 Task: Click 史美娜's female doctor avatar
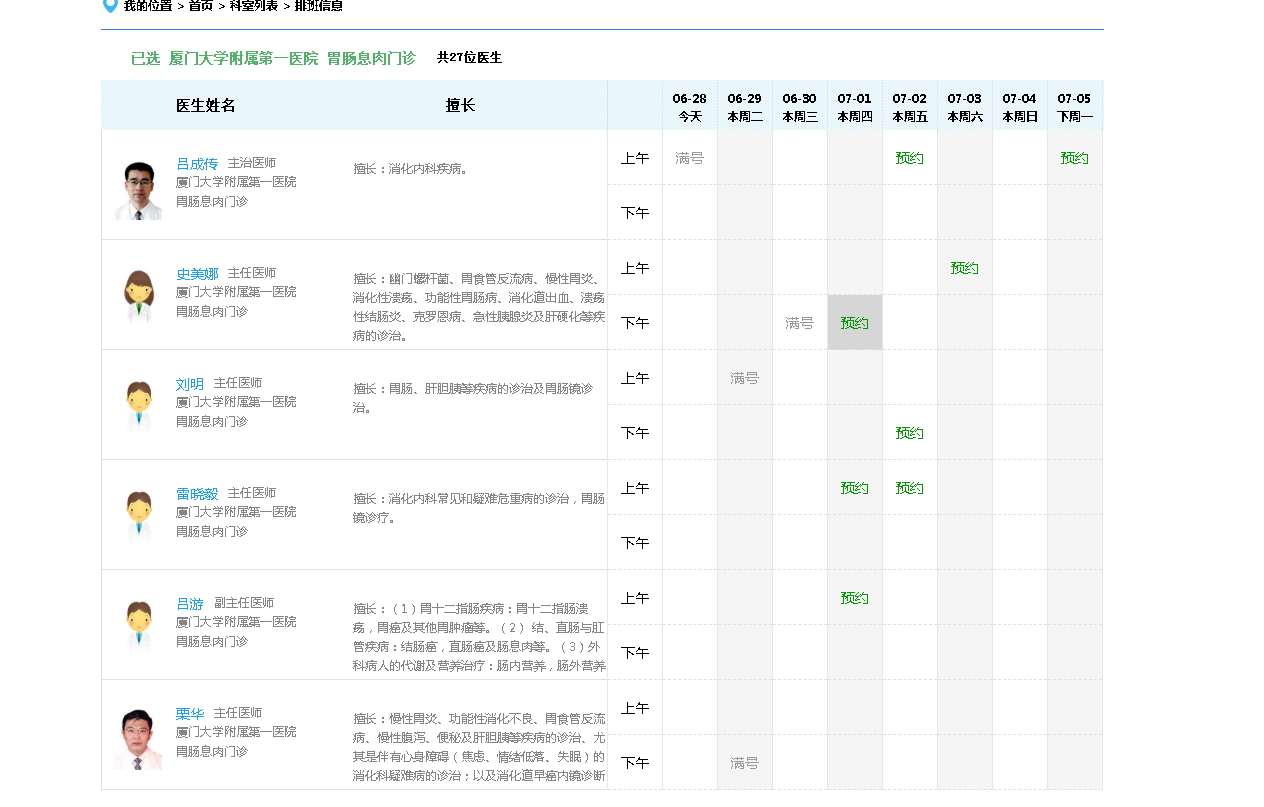coord(138,296)
